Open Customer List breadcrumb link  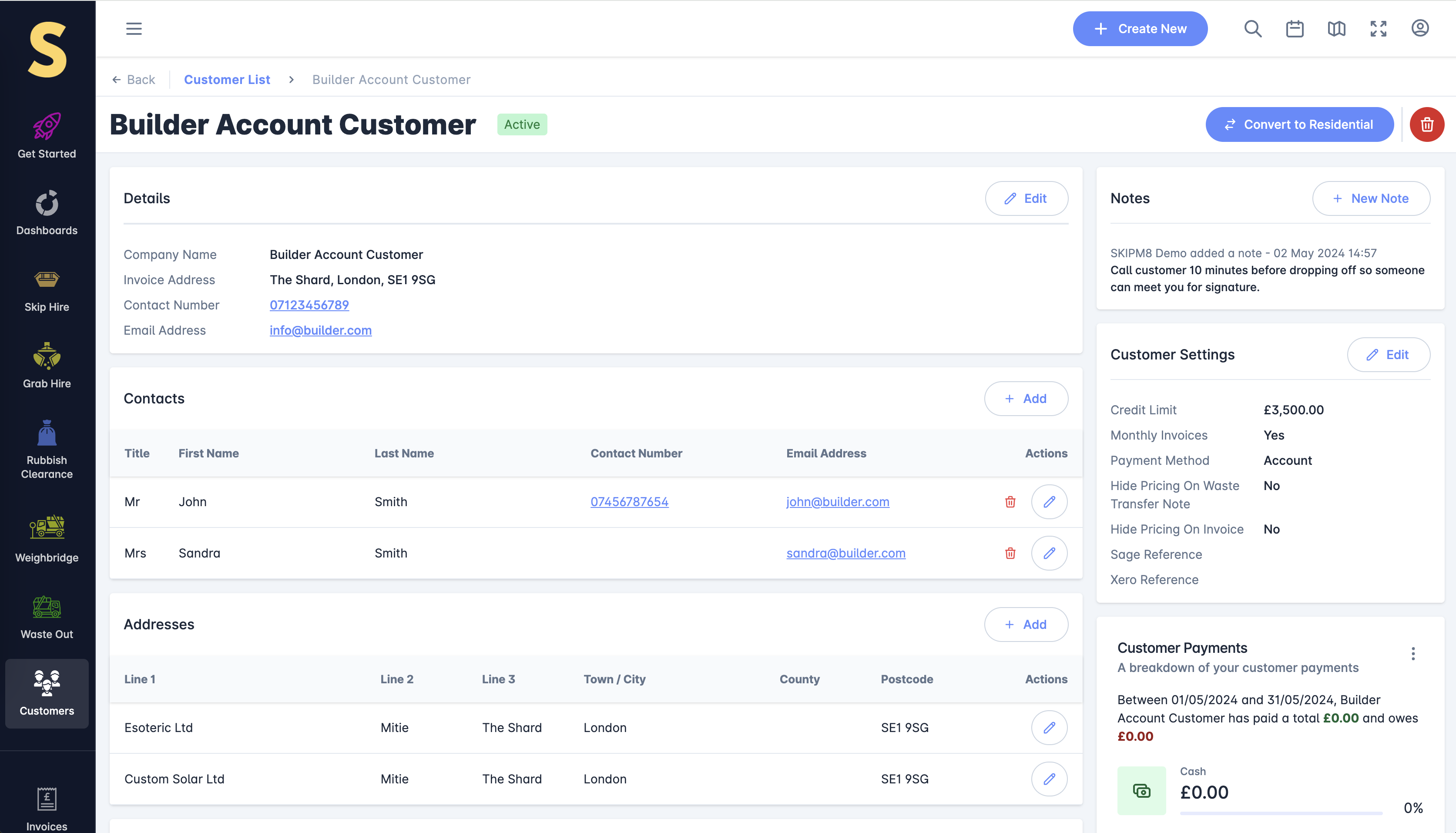pos(227,80)
